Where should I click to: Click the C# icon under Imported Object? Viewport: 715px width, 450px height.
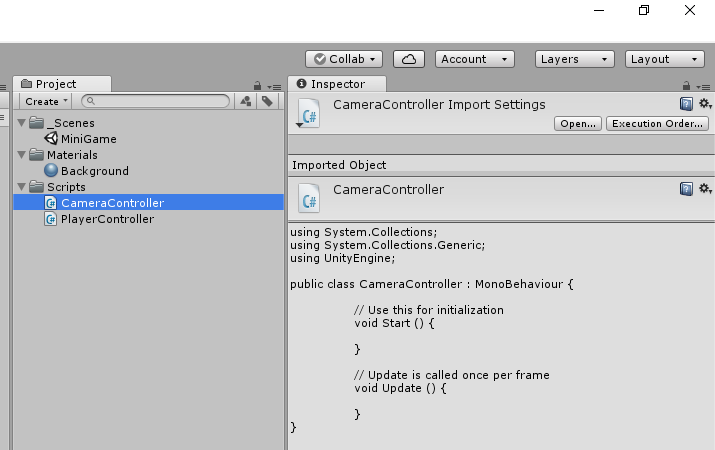click(x=309, y=198)
